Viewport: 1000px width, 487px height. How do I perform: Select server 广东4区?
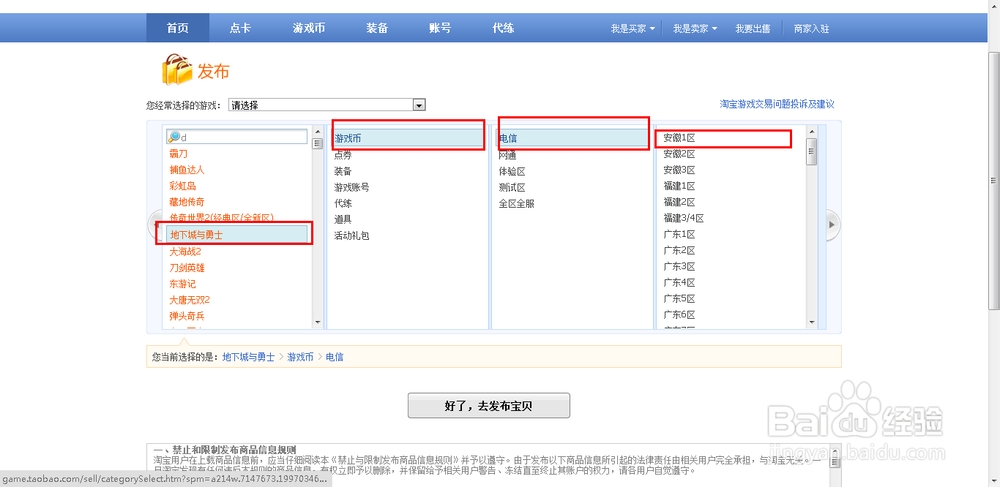[679, 282]
